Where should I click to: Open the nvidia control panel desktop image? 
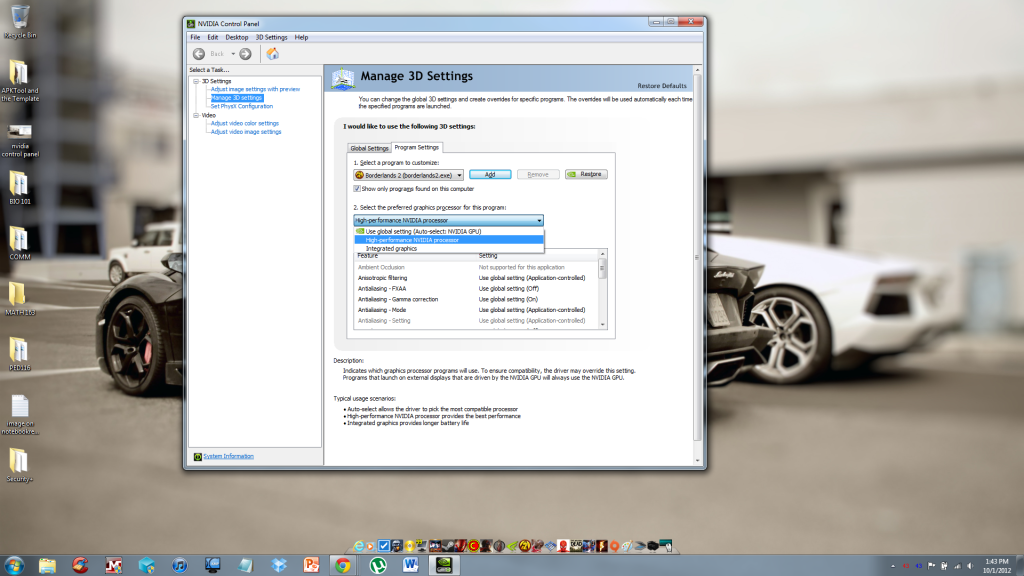click(x=20, y=140)
